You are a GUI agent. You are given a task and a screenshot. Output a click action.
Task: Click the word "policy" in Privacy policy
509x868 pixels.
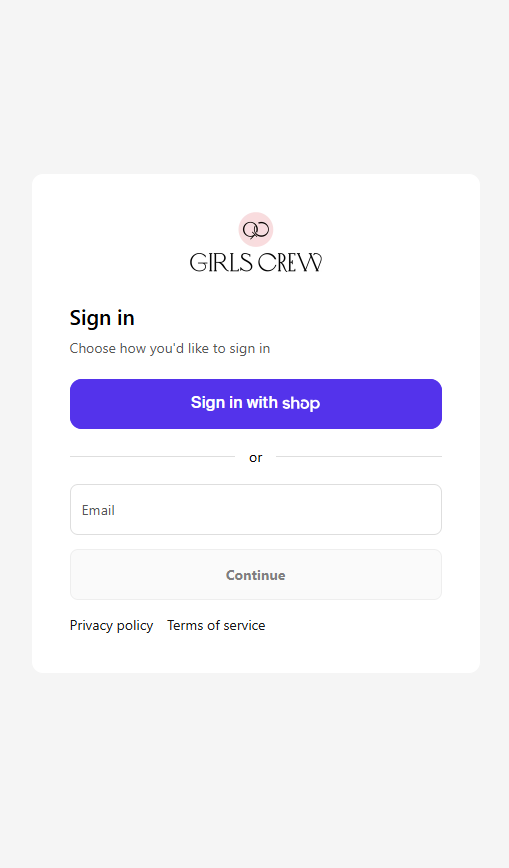[135, 626]
